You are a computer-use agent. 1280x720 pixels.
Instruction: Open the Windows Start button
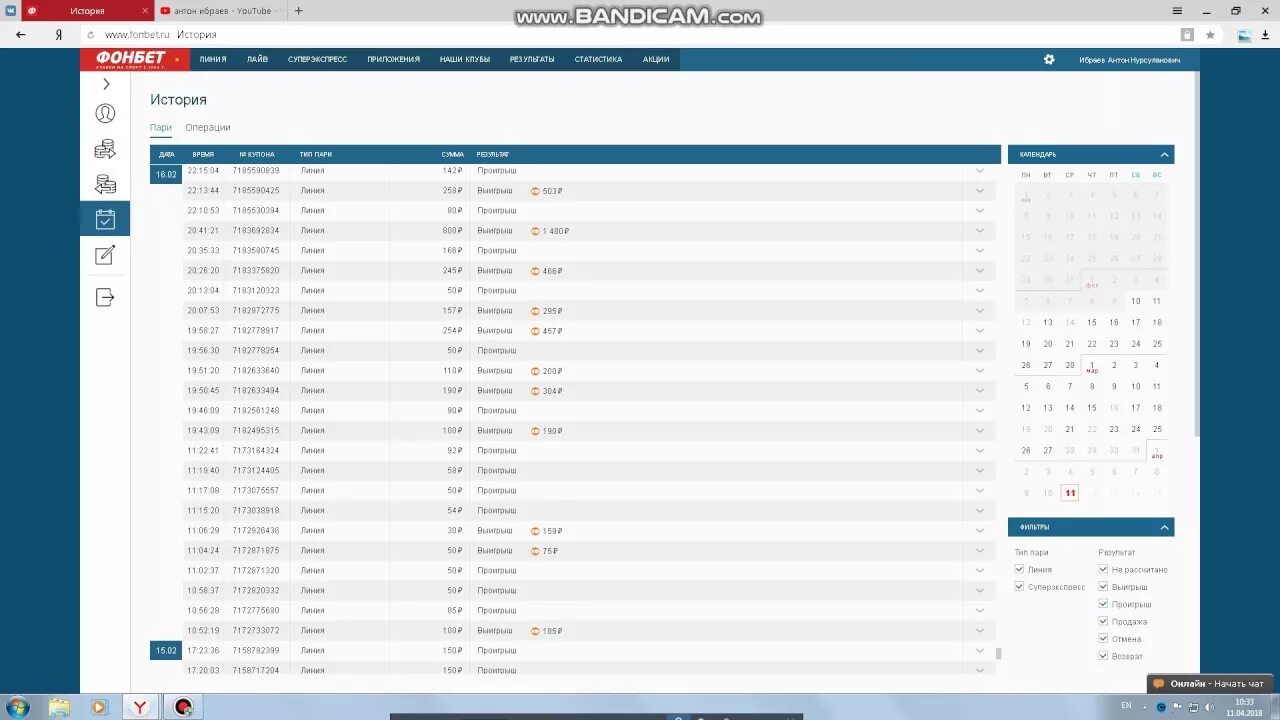(17, 707)
